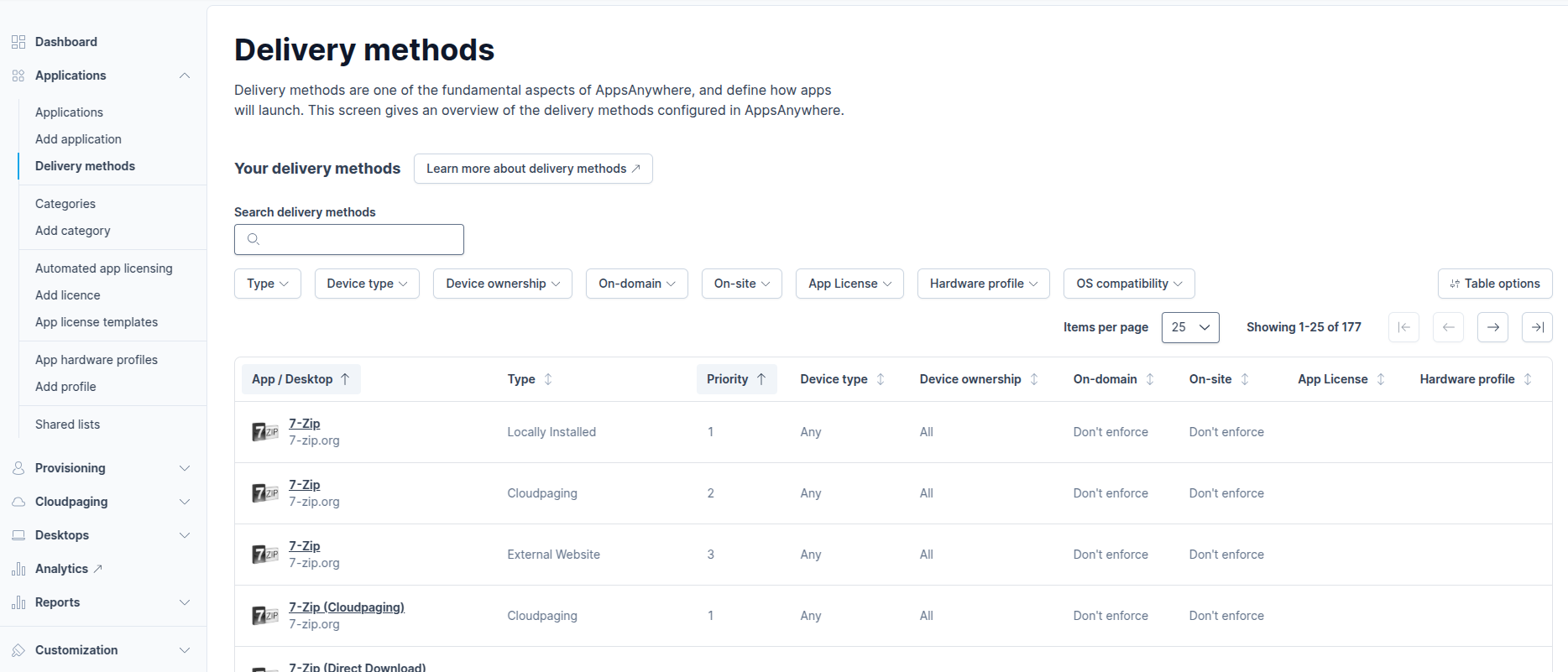
Task: Sort by Type column arrows icon
Action: coord(548,379)
